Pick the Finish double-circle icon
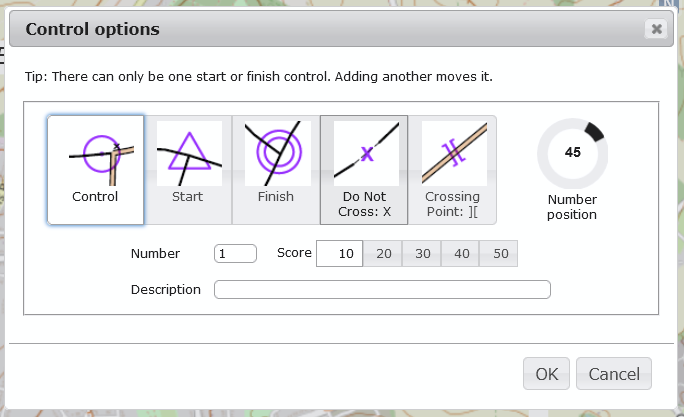The image size is (684, 417). click(x=278, y=154)
